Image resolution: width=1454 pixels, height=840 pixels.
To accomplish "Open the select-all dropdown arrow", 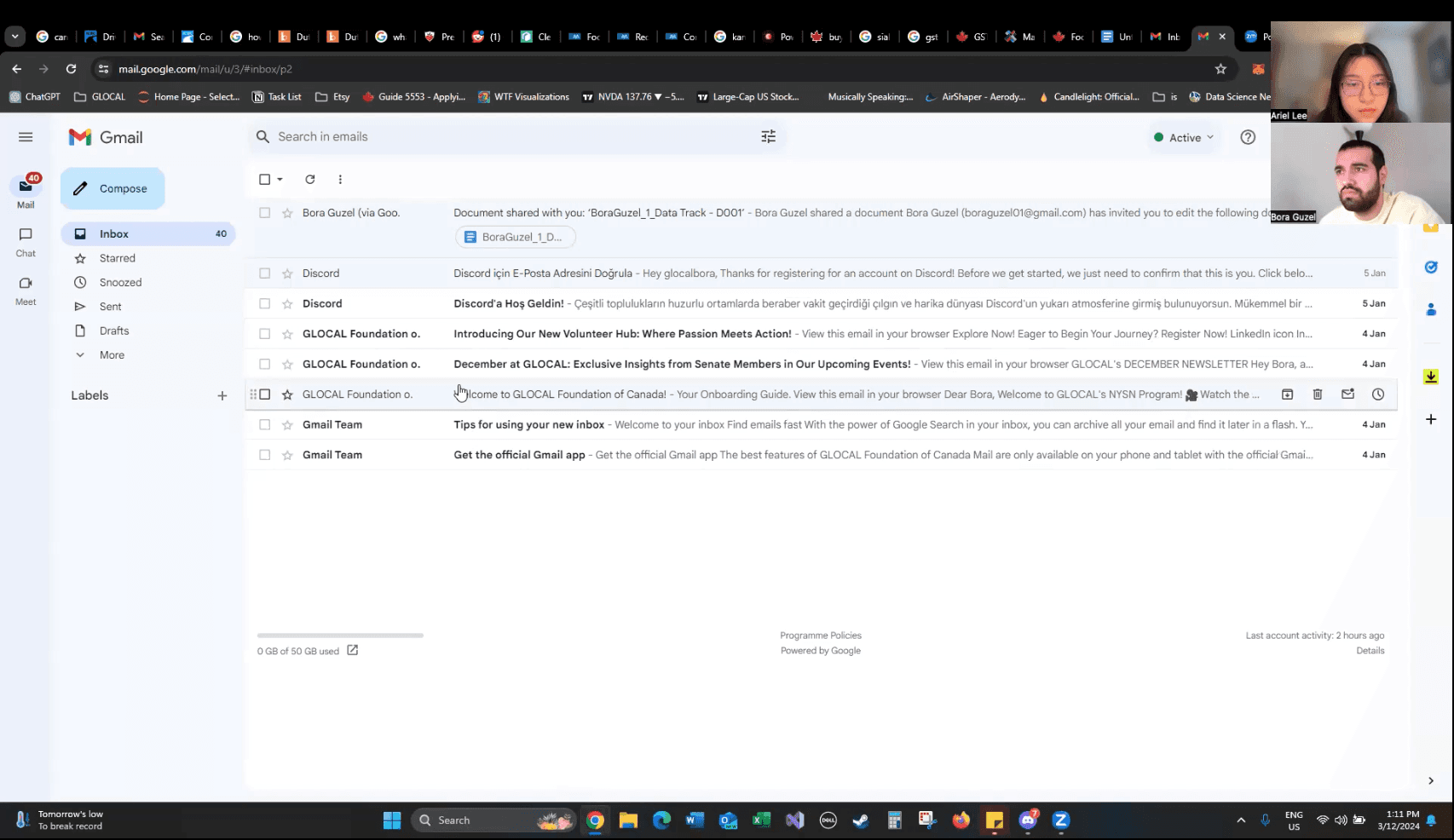I will [x=280, y=180].
